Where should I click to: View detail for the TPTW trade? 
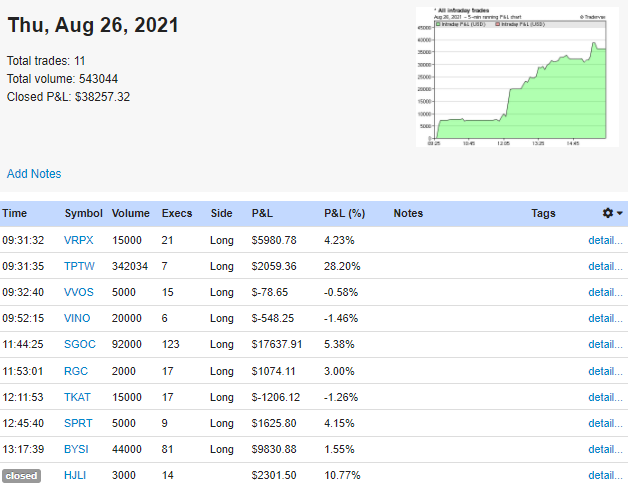tap(605, 266)
